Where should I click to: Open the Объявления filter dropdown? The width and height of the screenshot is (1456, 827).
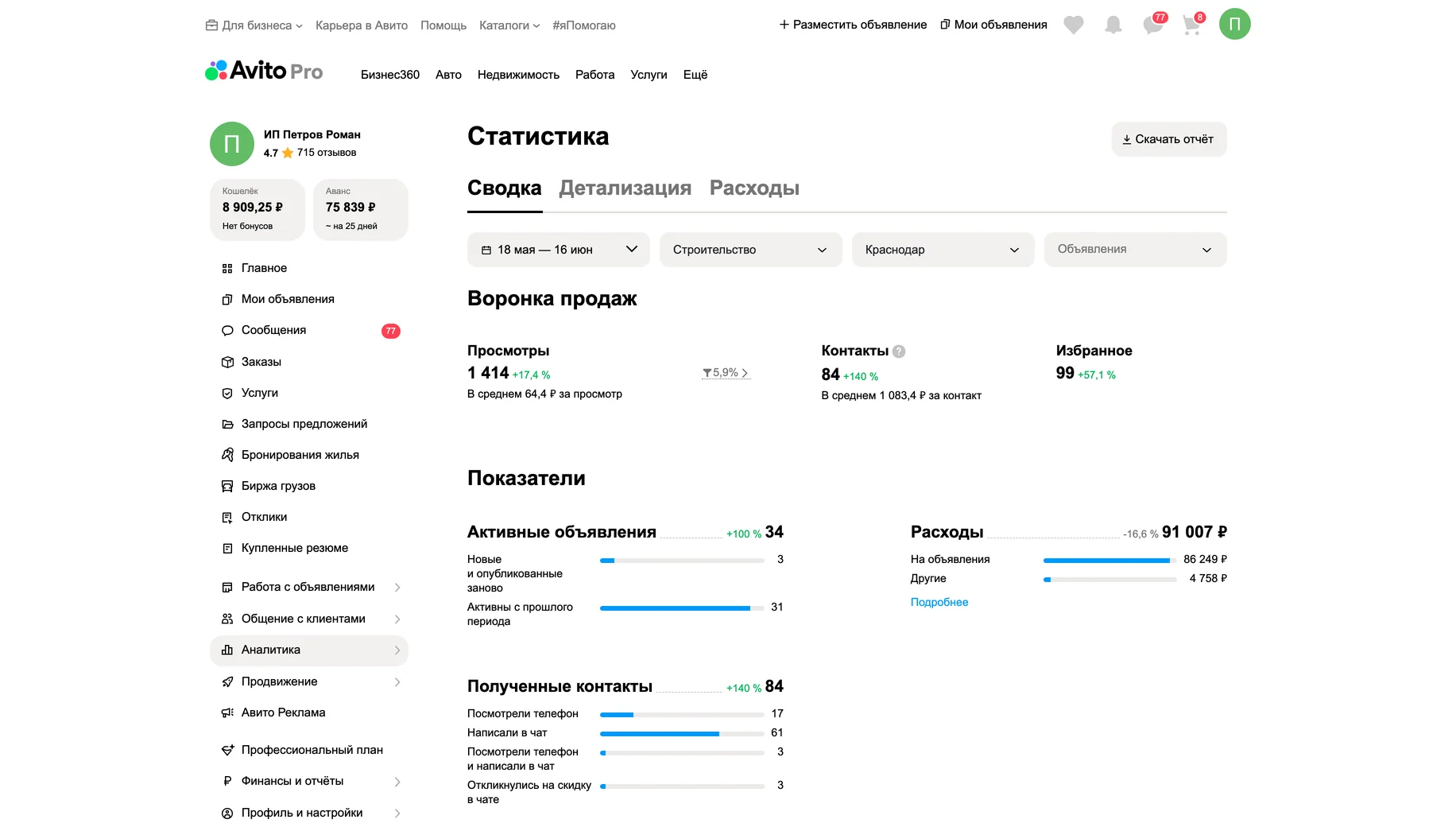click(x=1136, y=250)
